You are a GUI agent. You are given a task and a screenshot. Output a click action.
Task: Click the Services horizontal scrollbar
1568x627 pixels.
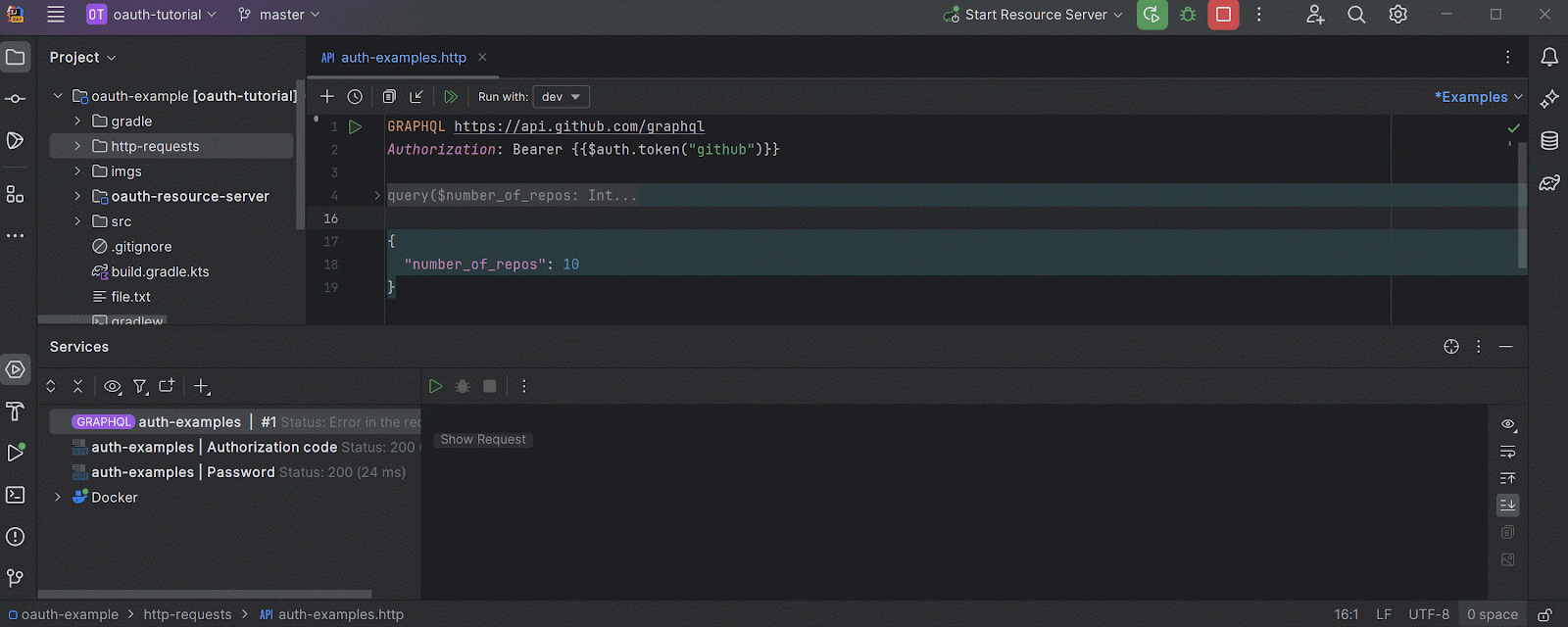click(205, 594)
